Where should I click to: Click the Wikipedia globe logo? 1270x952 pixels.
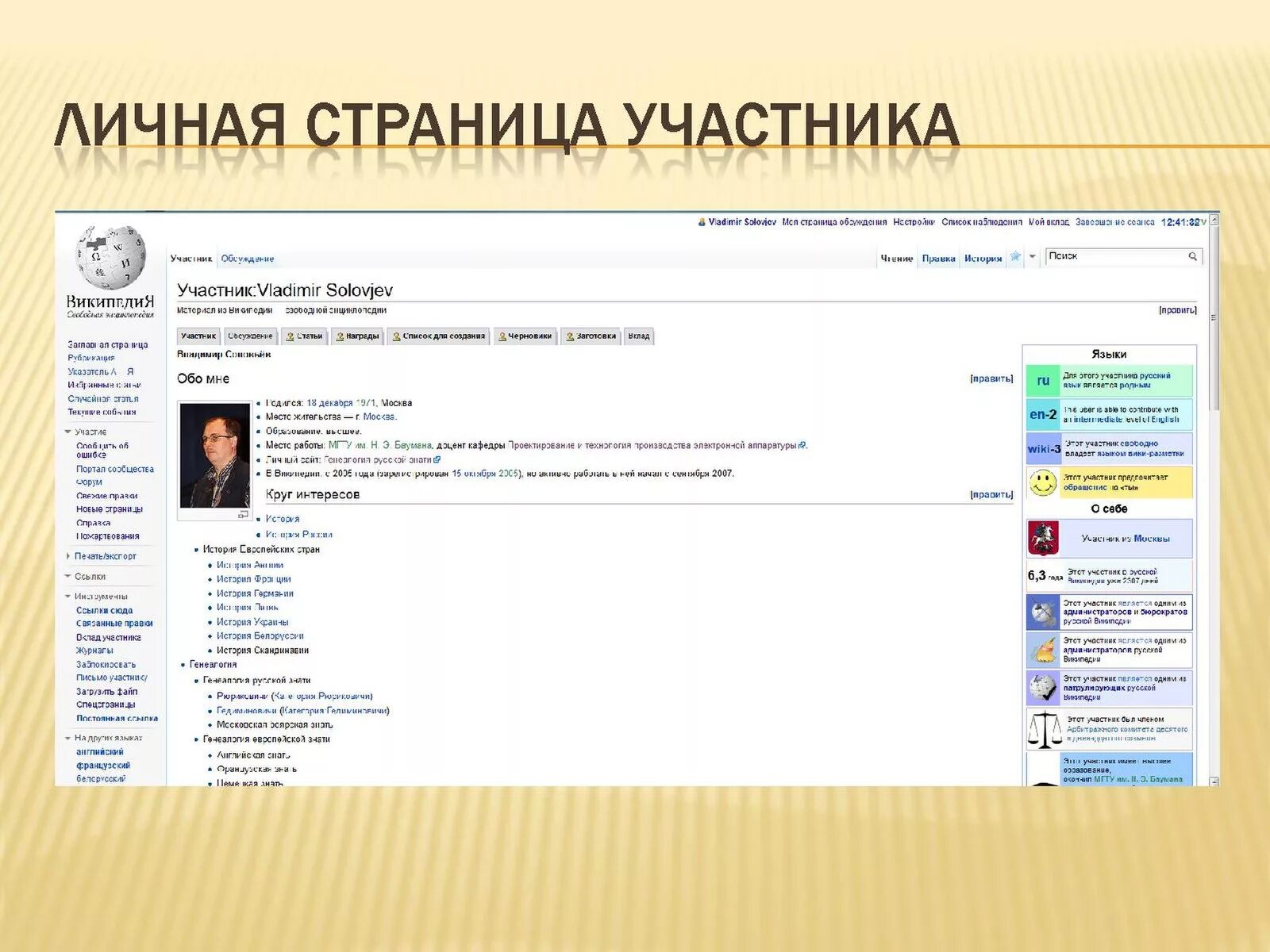click(x=110, y=258)
